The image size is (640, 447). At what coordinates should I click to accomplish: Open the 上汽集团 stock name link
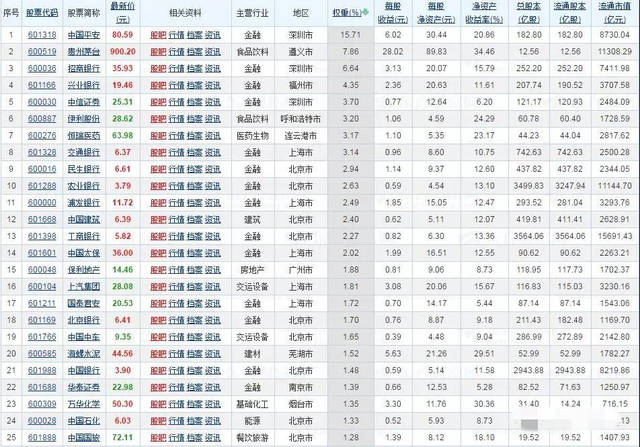pos(84,287)
